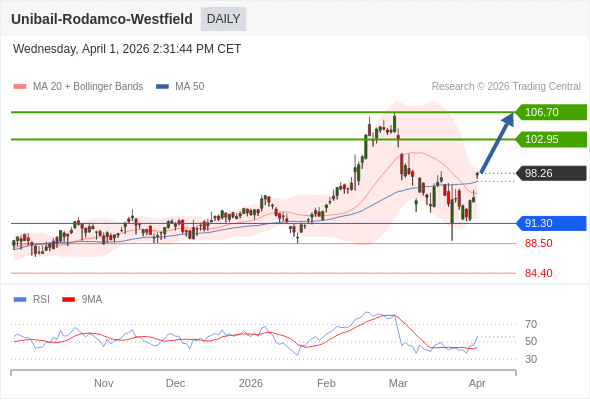The width and height of the screenshot is (590, 400).
Task: Click the MA 50 legend swatch
Action: click(x=162, y=87)
